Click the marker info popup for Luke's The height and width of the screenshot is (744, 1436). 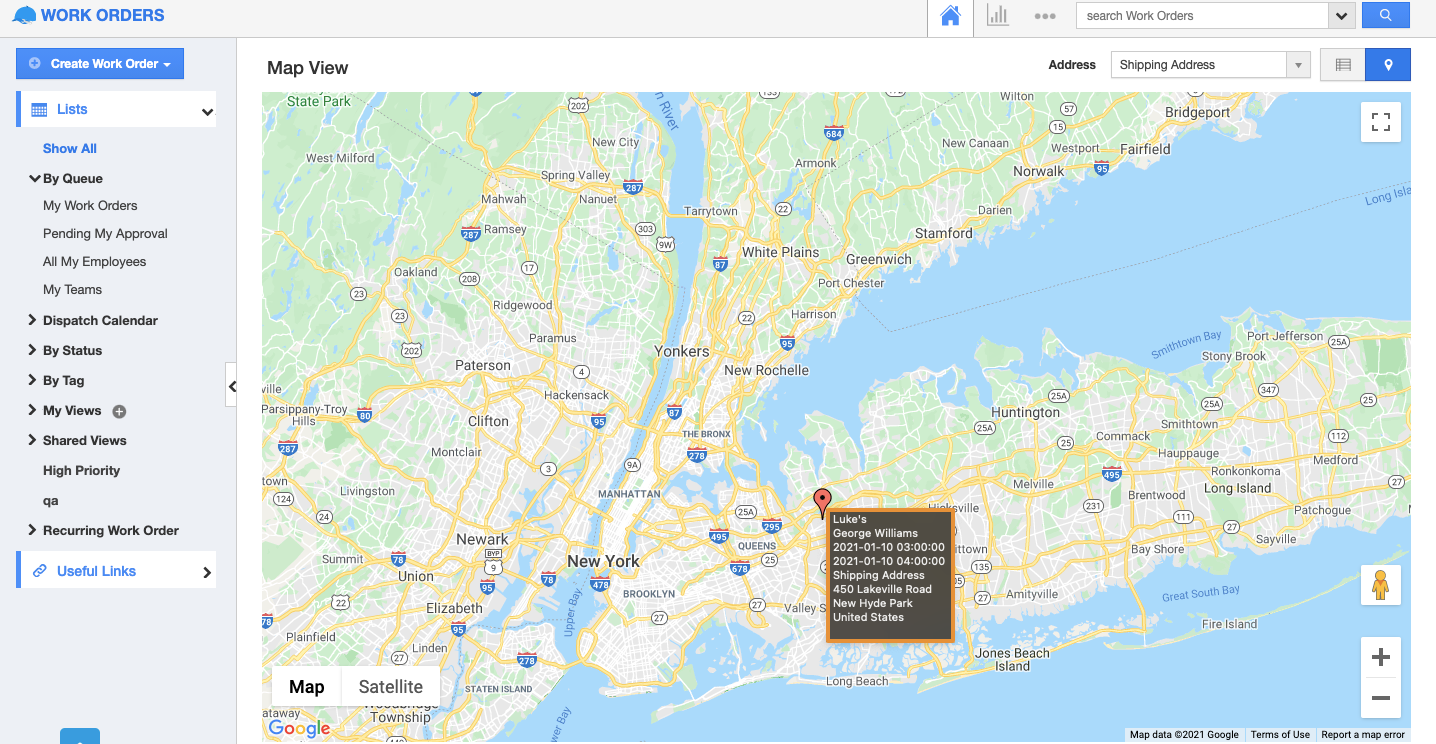pyautogui.click(x=890, y=574)
